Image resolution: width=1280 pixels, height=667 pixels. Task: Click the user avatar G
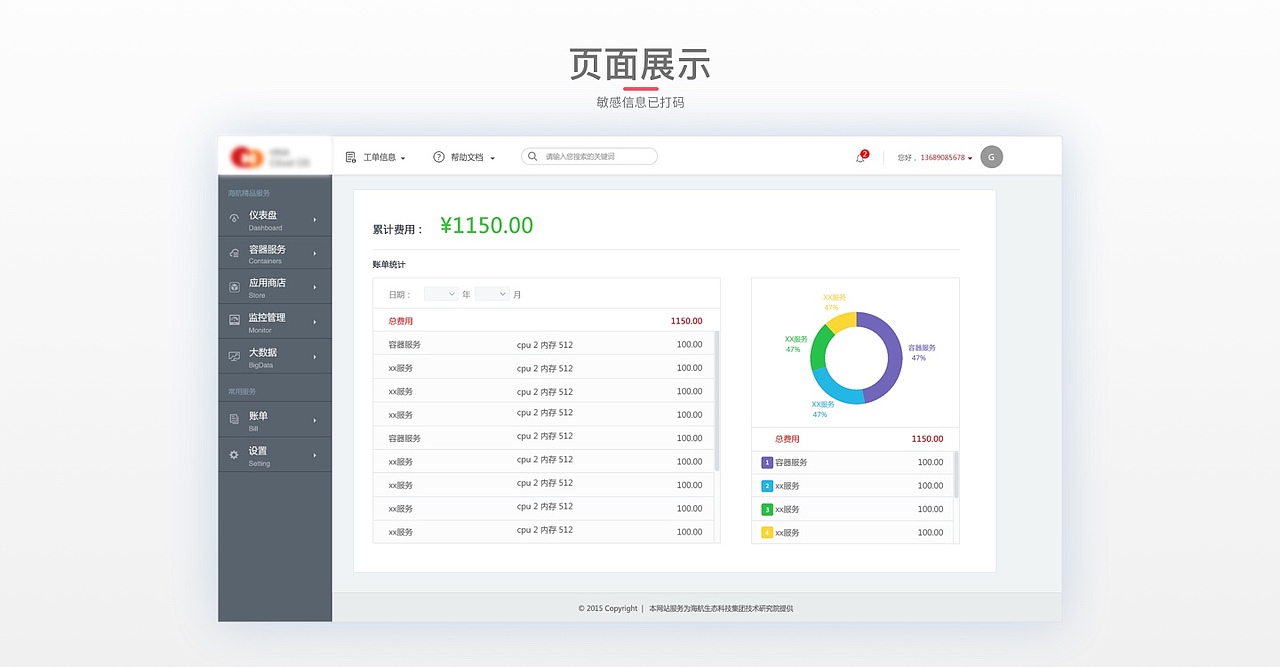click(x=991, y=157)
